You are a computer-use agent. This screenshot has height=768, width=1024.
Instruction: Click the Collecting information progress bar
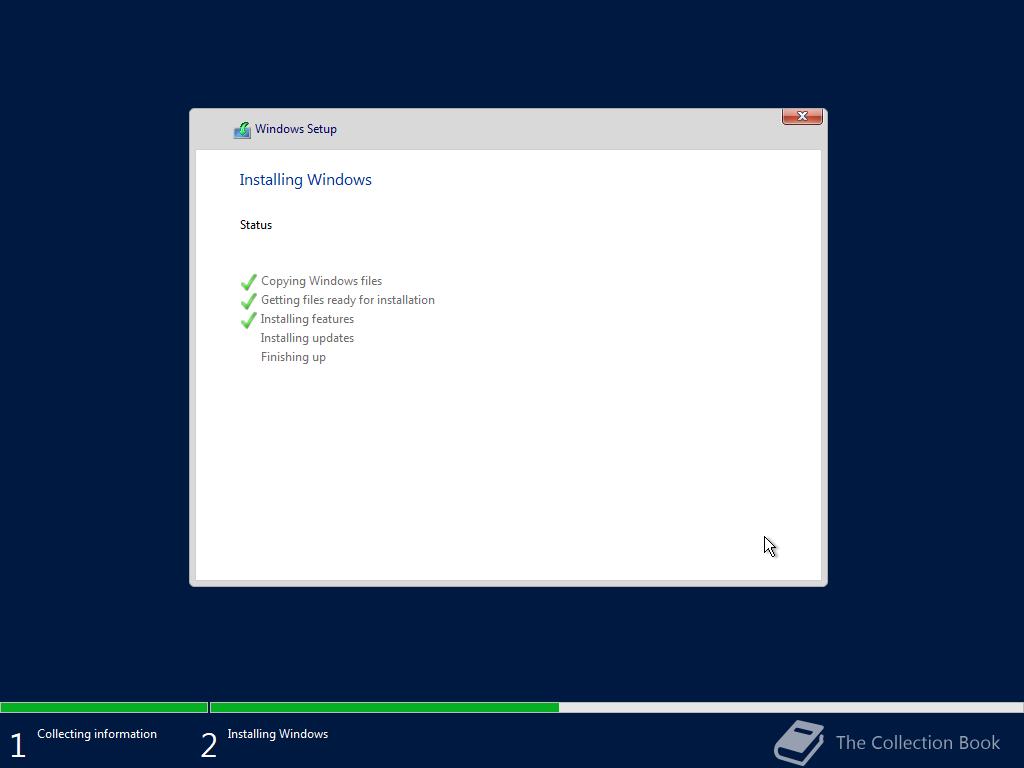pyautogui.click(x=104, y=707)
